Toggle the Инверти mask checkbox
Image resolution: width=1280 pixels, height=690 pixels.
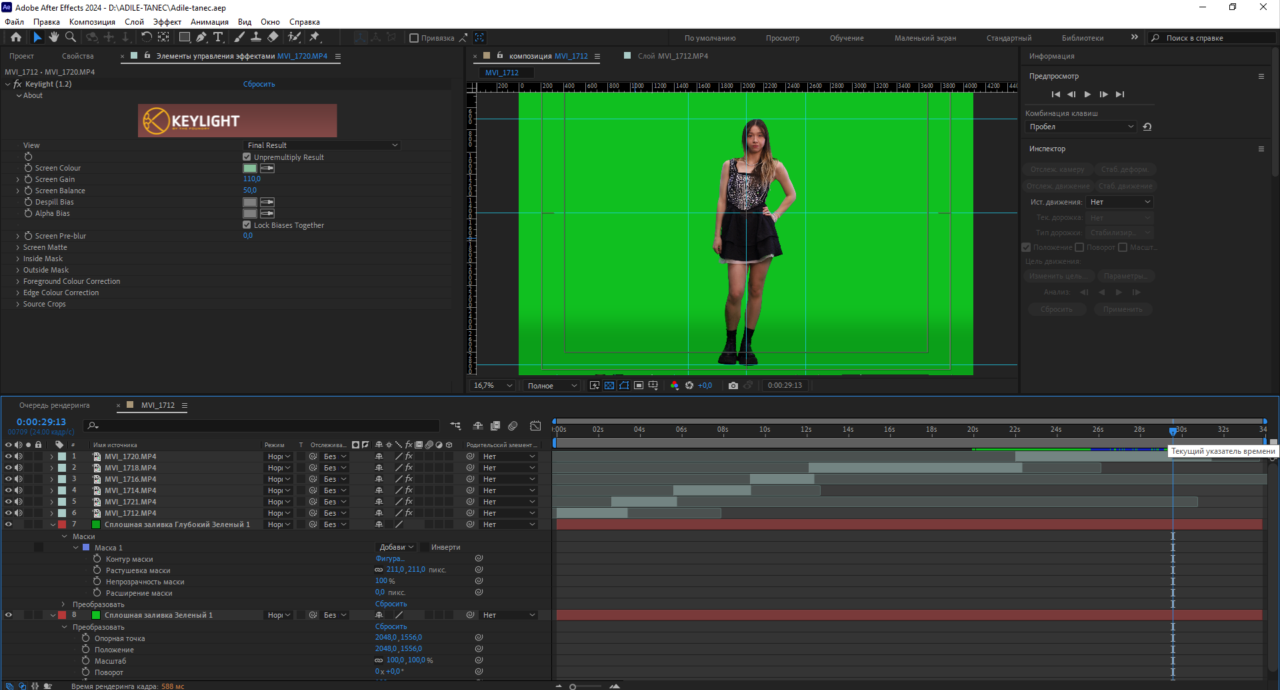click(x=424, y=547)
